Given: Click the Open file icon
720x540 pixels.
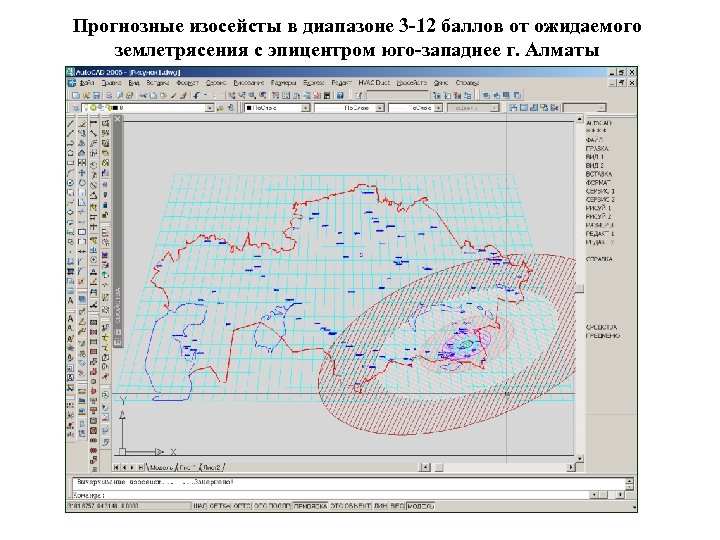Looking at the screenshot, I should point(86,96).
